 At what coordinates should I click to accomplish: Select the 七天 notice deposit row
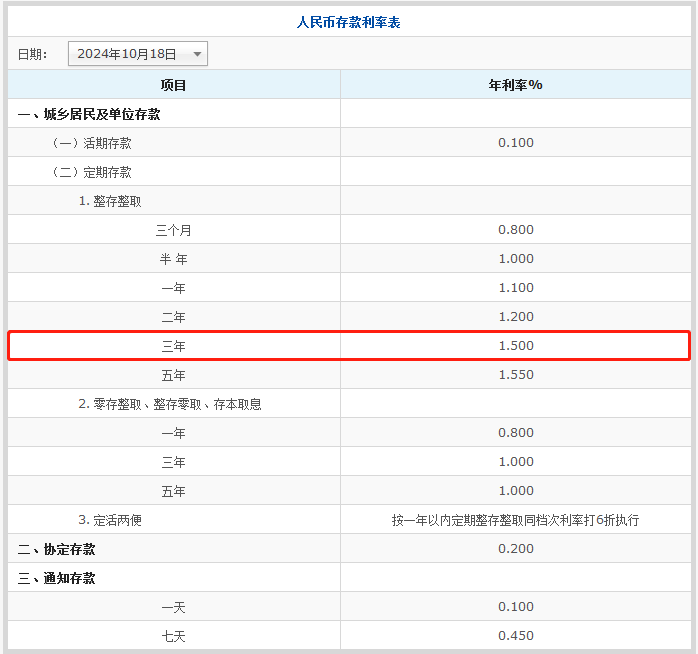tap(174, 636)
